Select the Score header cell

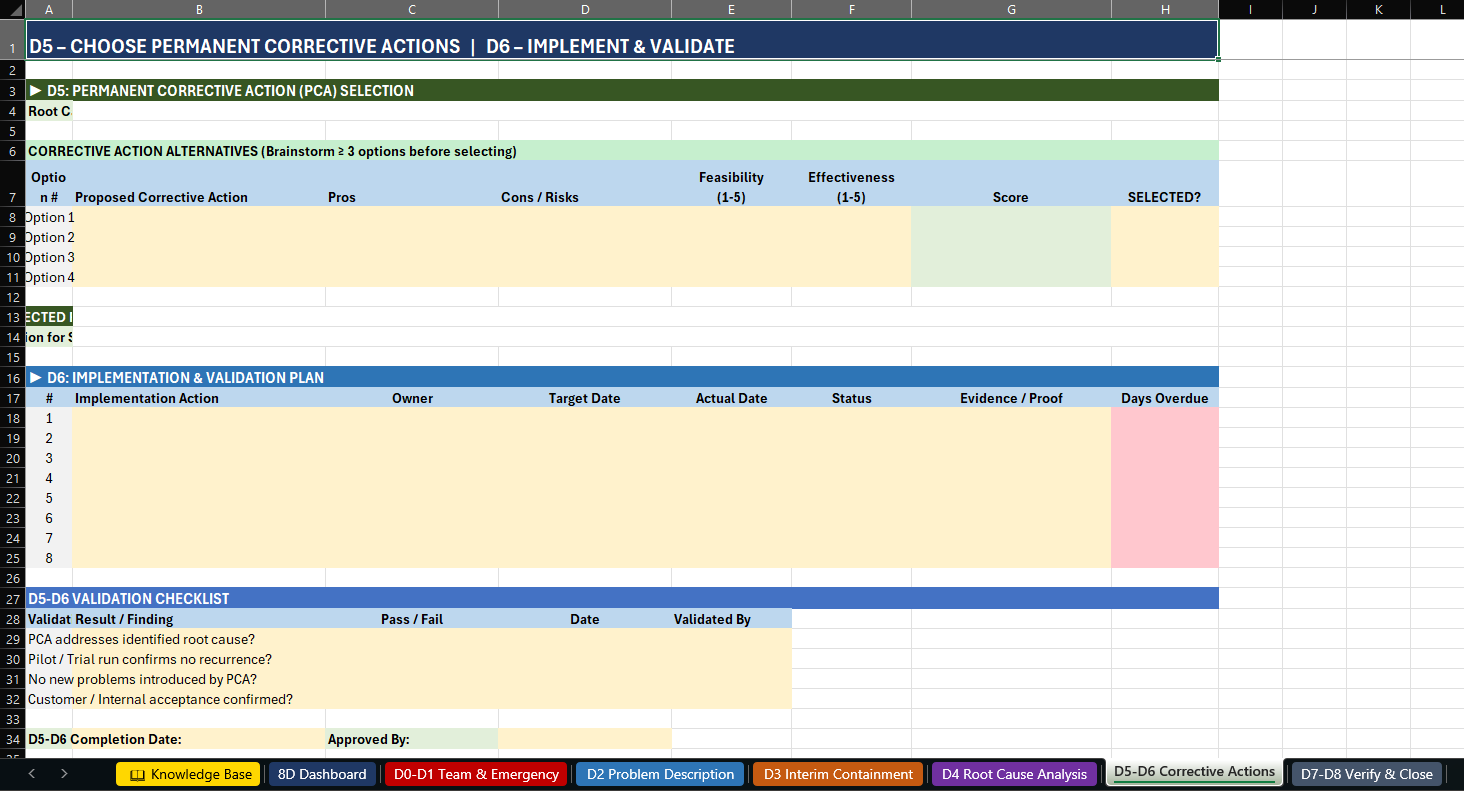[1011, 197]
